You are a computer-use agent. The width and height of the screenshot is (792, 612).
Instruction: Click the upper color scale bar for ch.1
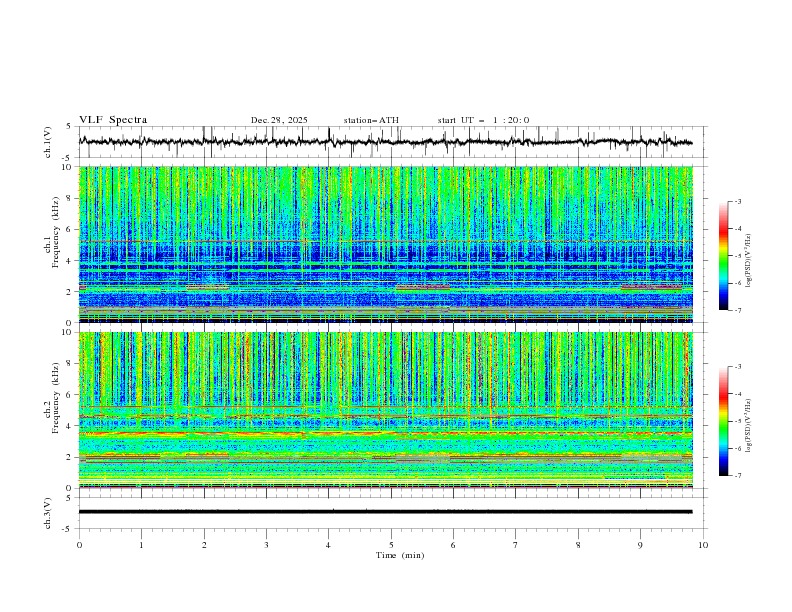click(723, 256)
